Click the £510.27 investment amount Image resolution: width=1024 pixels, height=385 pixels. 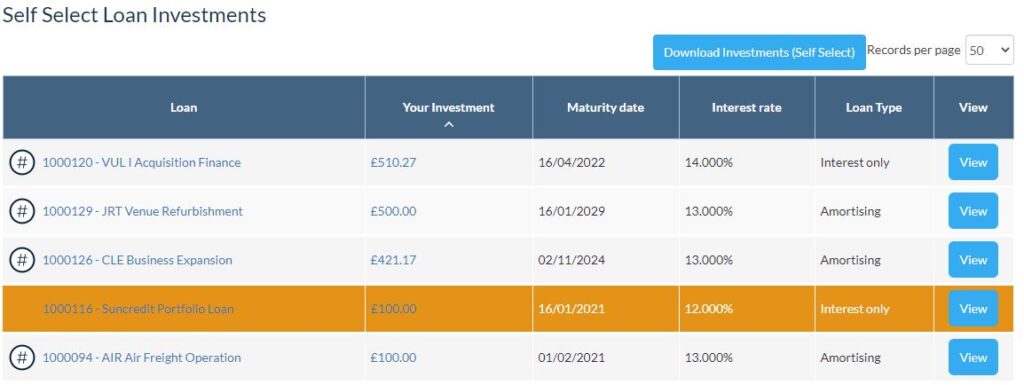(393, 162)
